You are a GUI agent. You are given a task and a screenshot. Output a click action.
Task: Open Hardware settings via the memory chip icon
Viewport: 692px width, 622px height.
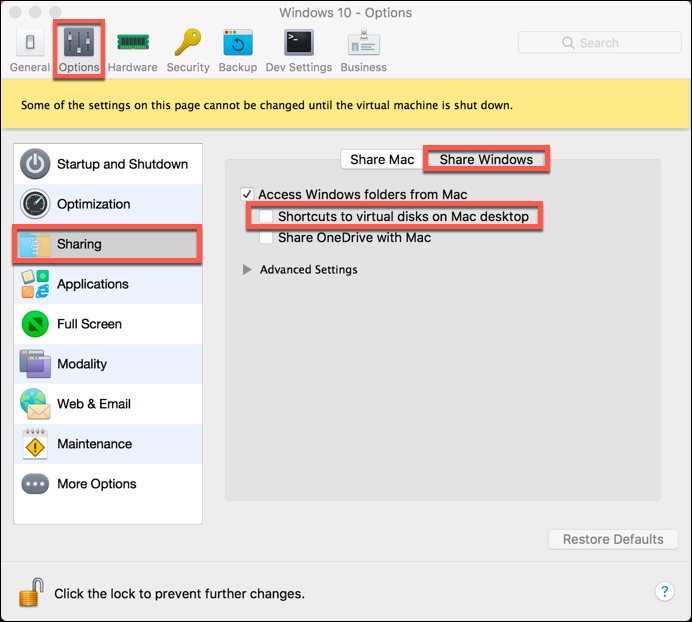(133, 42)
